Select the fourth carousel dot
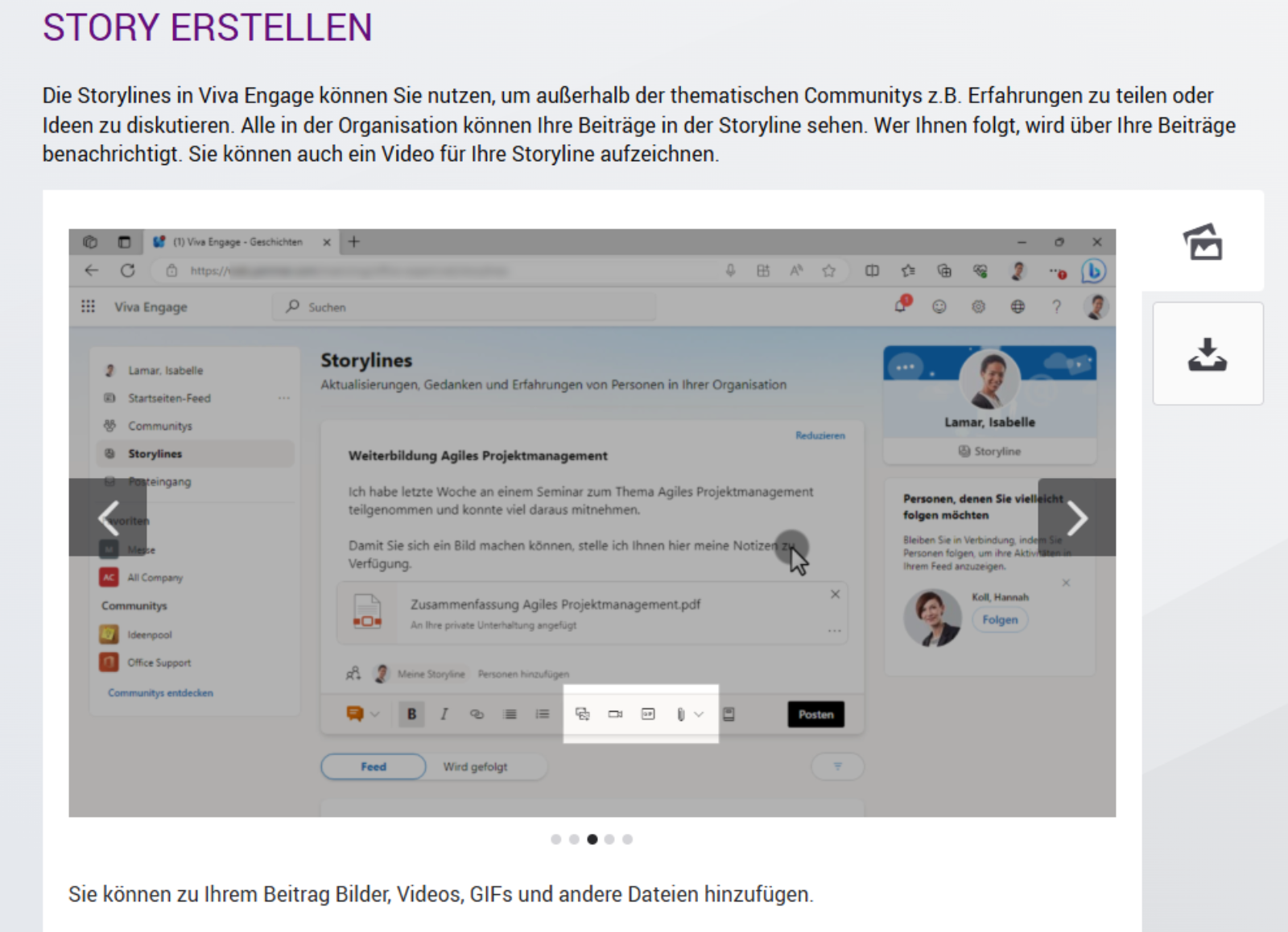 (609, 839)
